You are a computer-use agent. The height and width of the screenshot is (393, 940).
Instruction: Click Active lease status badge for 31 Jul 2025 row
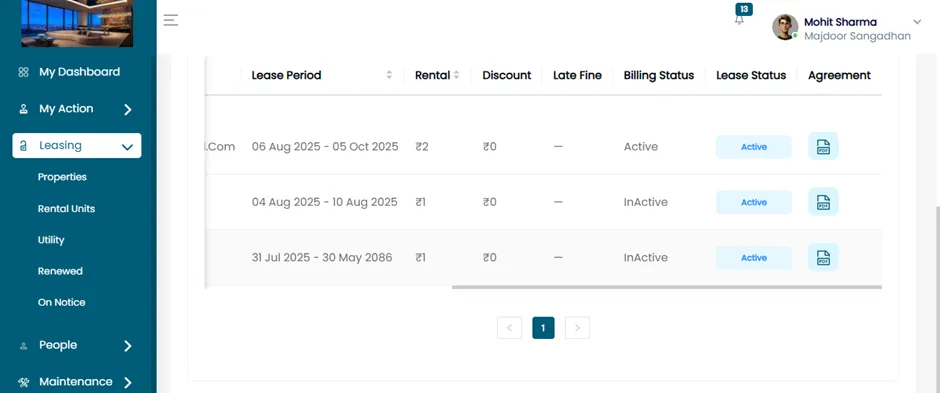[754, 258]
